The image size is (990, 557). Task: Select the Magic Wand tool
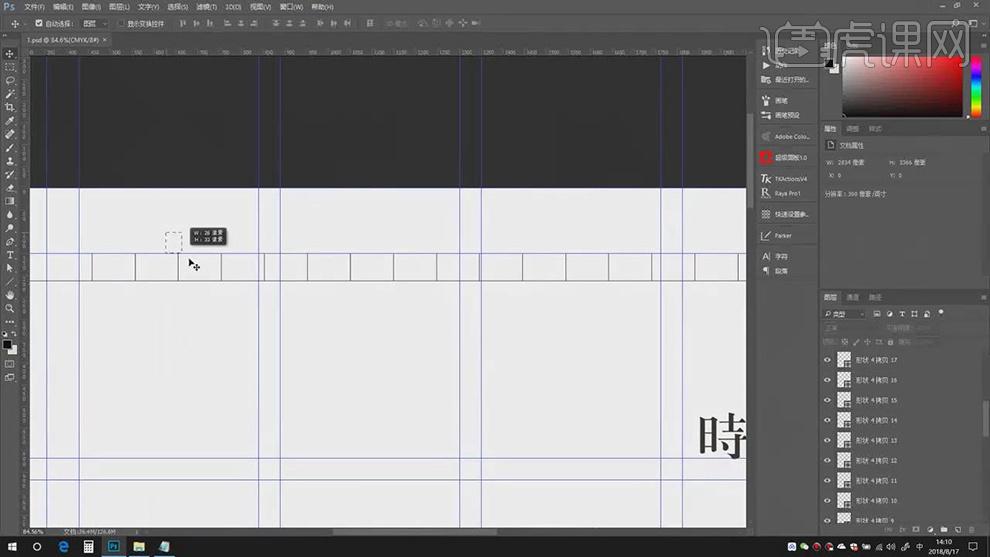coord(9,94)
